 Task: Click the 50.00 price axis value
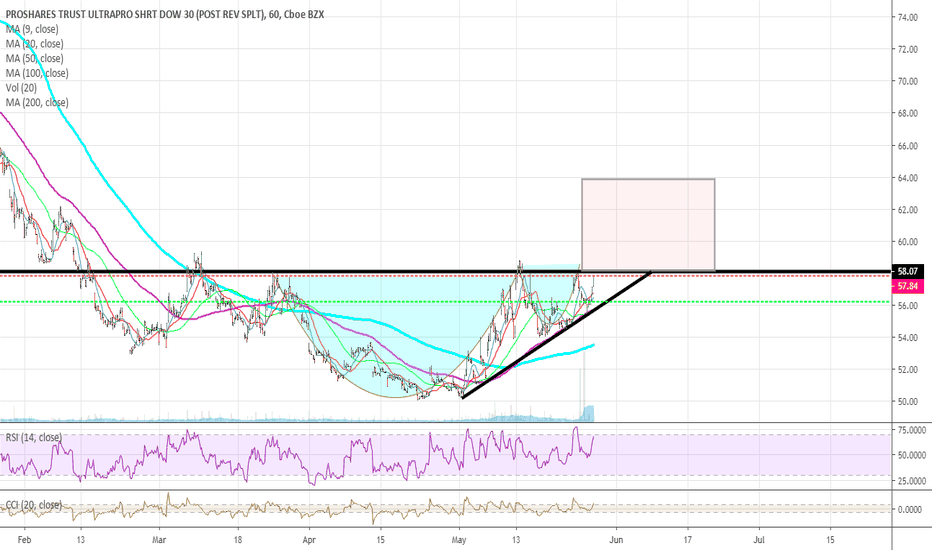(x=908, y=401)
